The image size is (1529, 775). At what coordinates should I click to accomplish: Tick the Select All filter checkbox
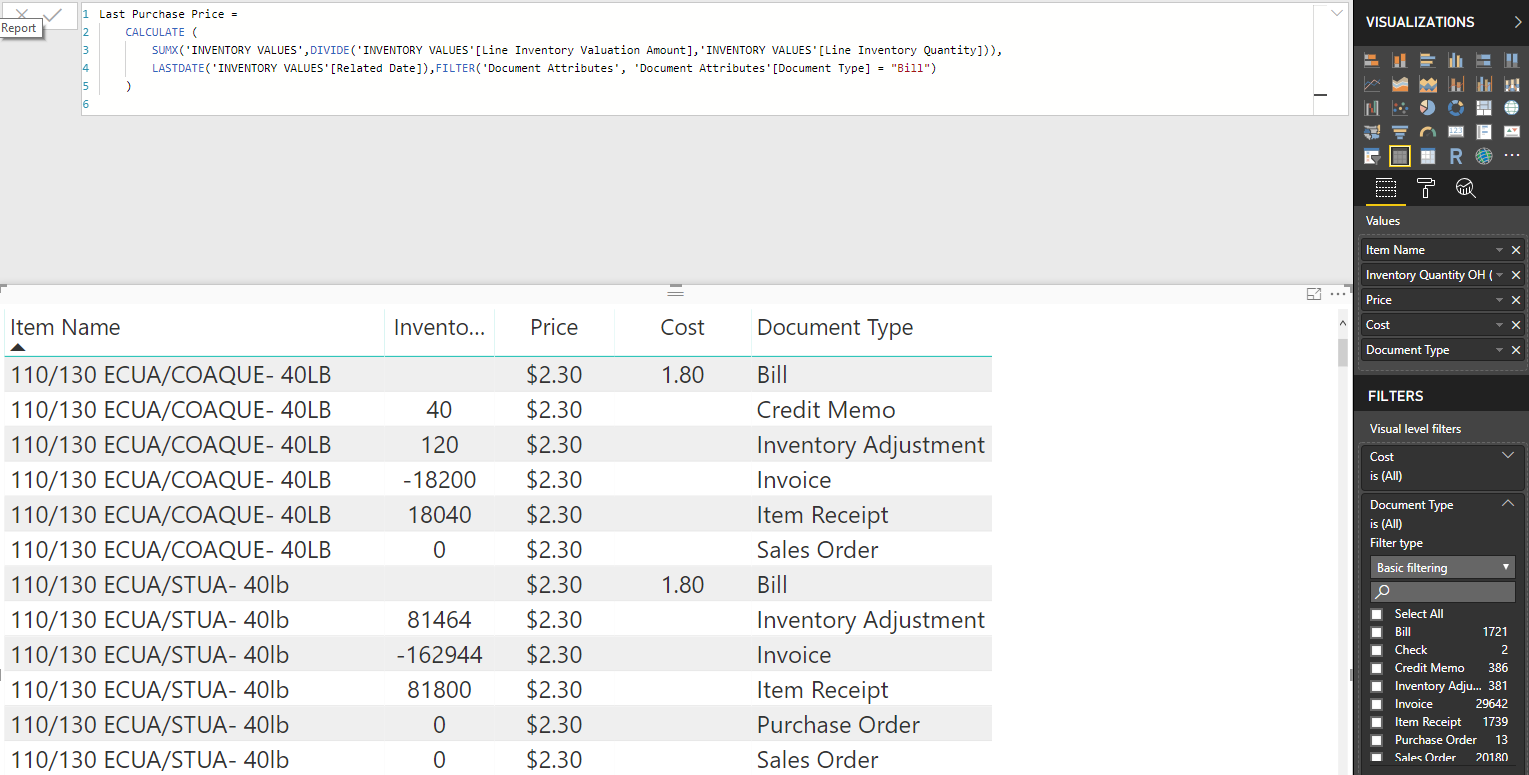tap(1377, 614)
